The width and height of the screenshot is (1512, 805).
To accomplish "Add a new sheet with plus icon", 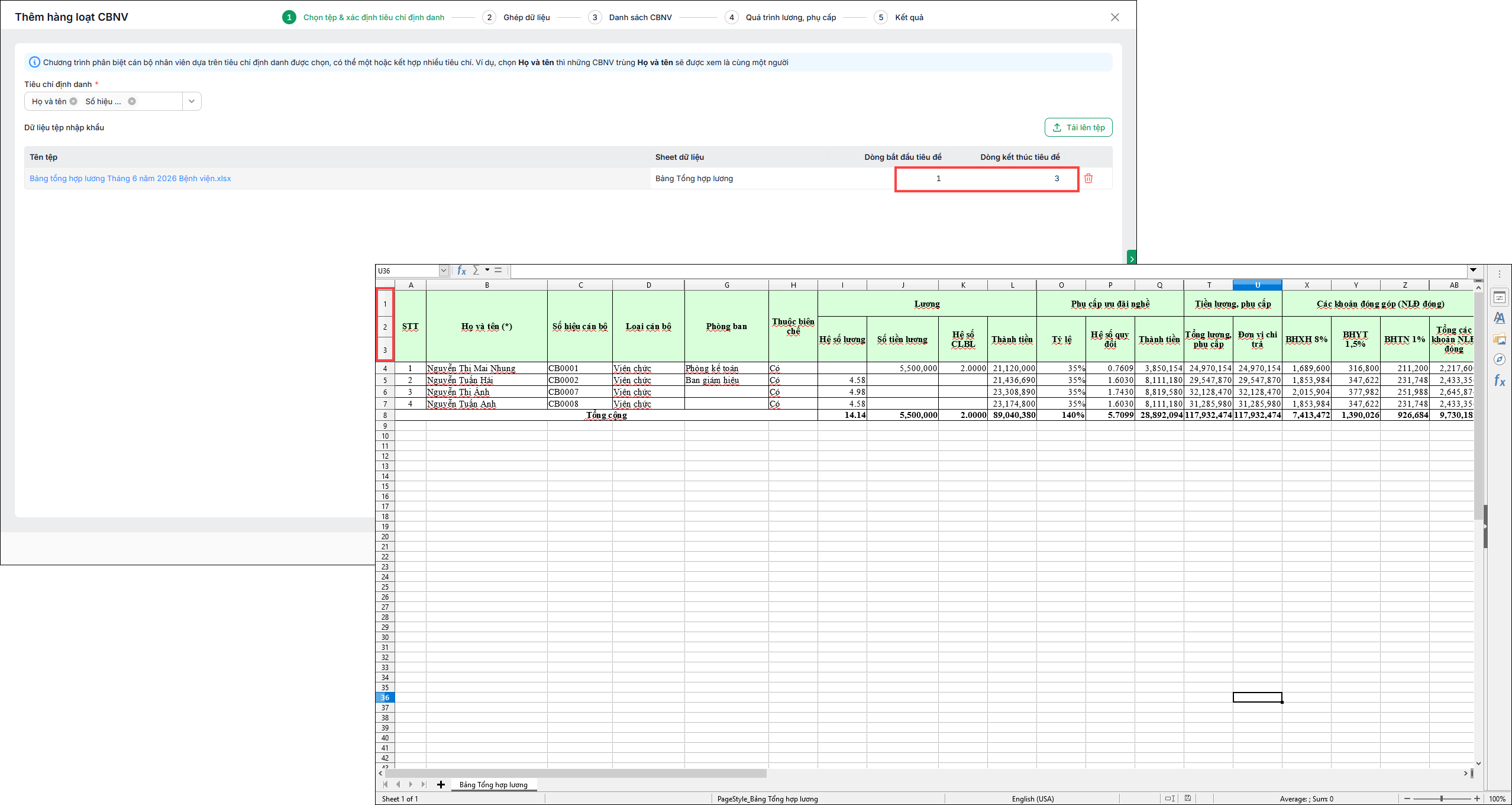I will tap(441, 785).
